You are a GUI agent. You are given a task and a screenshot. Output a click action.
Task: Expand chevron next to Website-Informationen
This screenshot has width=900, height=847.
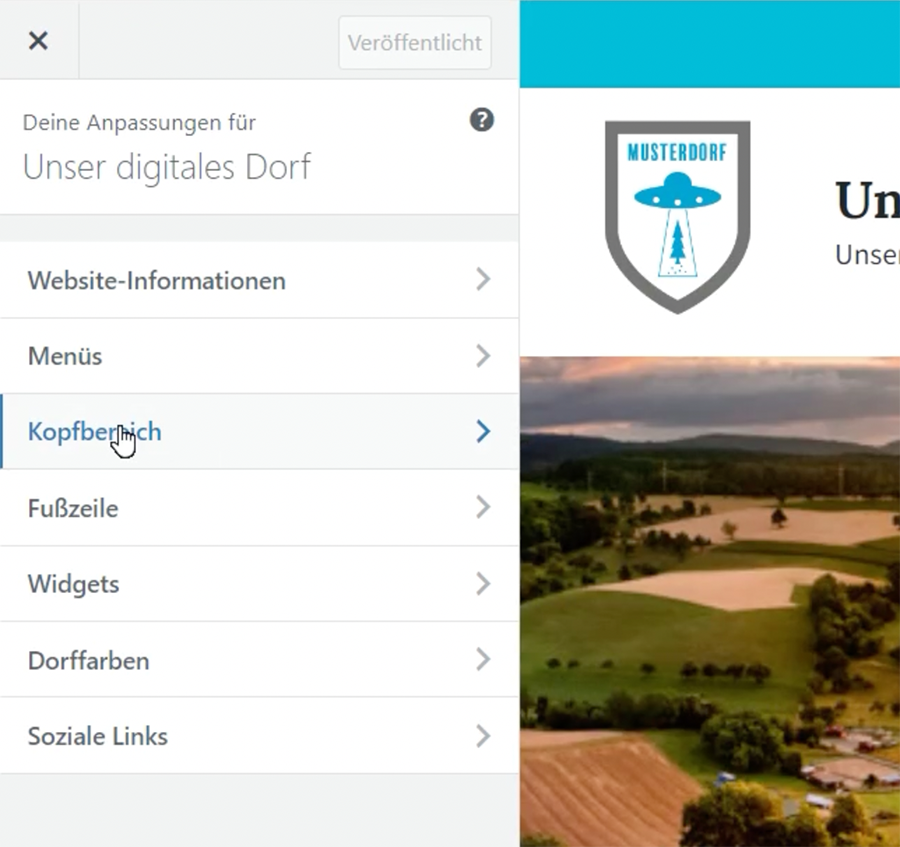pos(483,280)
